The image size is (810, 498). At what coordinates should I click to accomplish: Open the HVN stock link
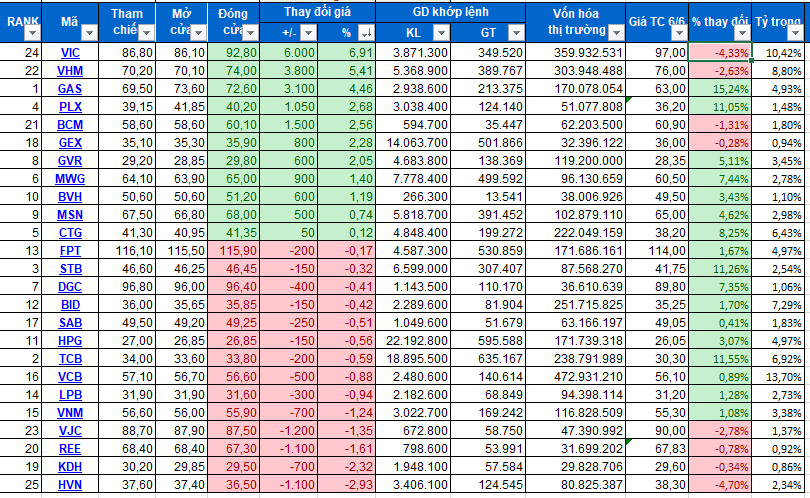tap(70, 485)
